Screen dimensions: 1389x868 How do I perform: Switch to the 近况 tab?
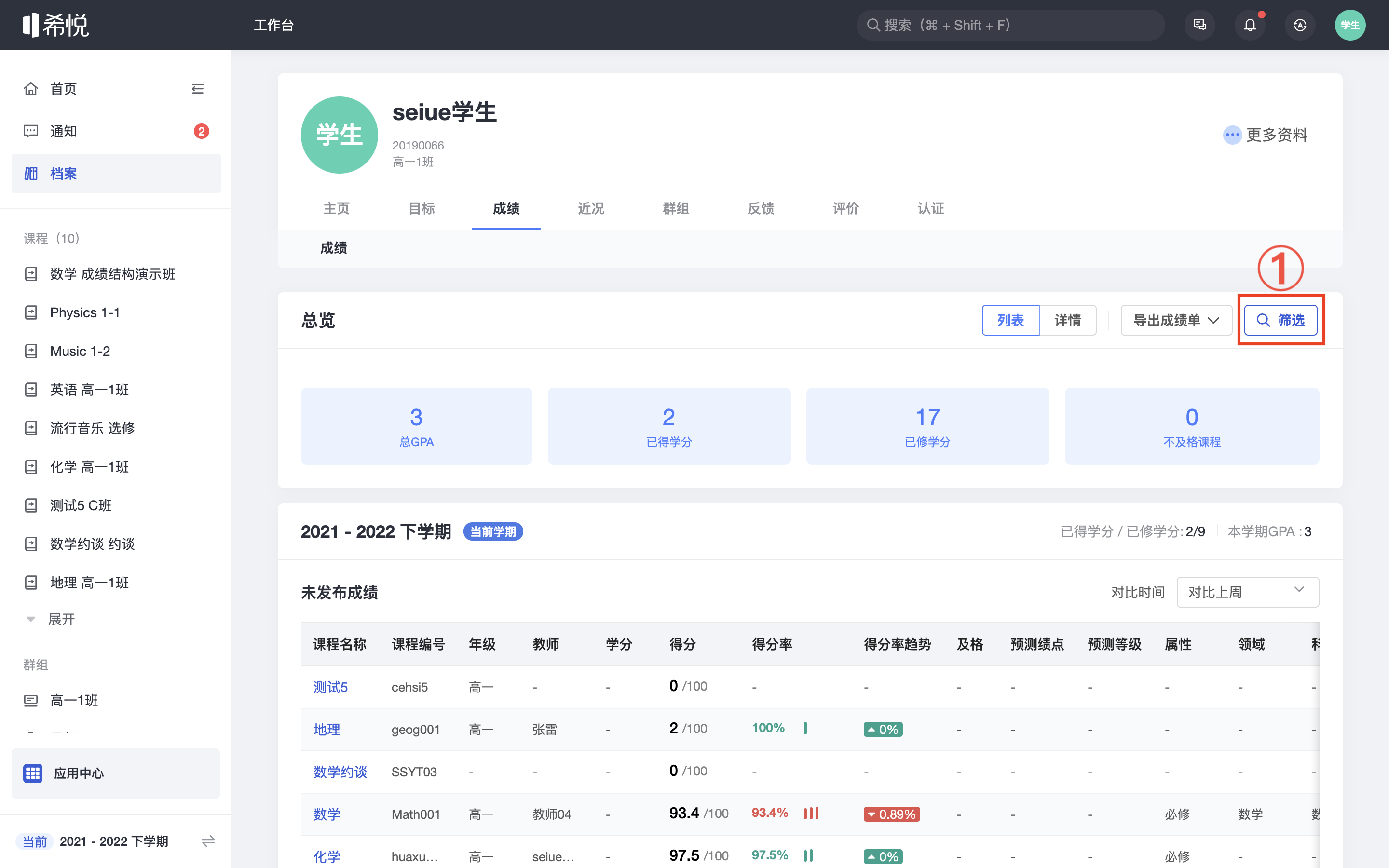click(591, 208)
